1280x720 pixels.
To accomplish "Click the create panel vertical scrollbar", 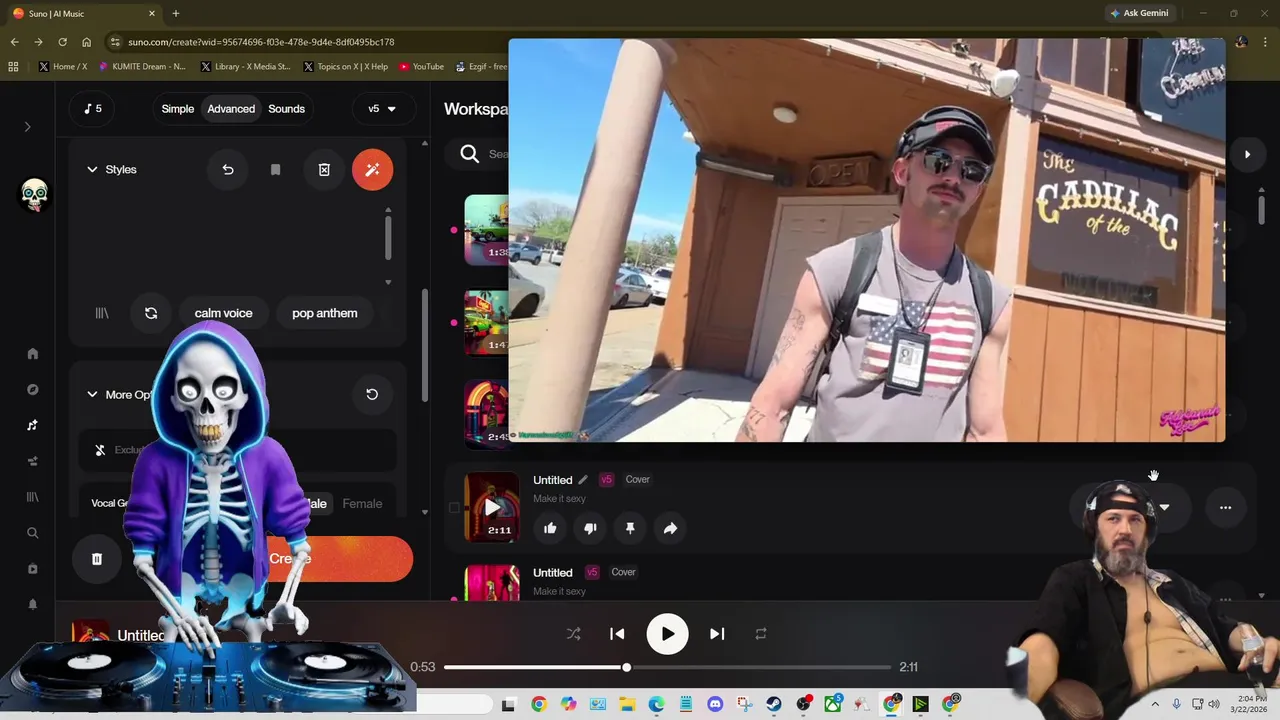I will tap(425, 345).
